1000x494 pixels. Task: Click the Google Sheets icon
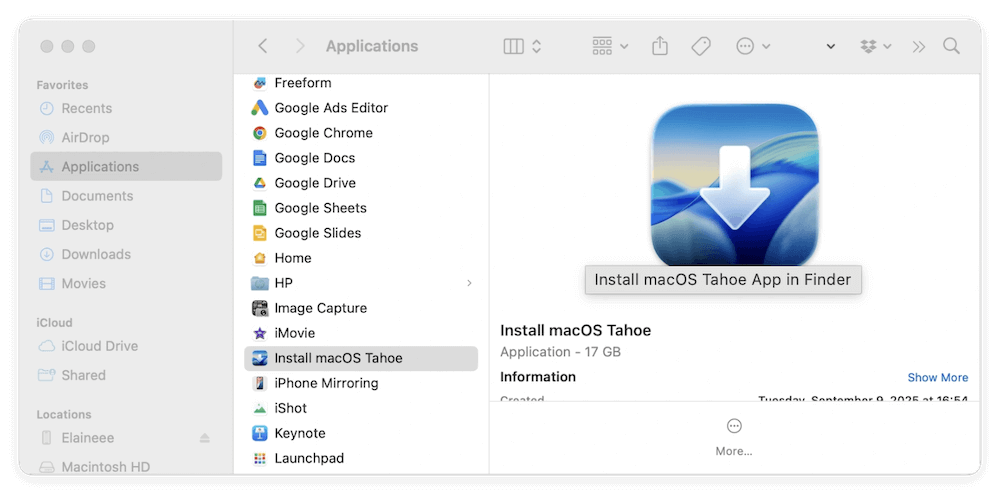[x=259, y=208]
